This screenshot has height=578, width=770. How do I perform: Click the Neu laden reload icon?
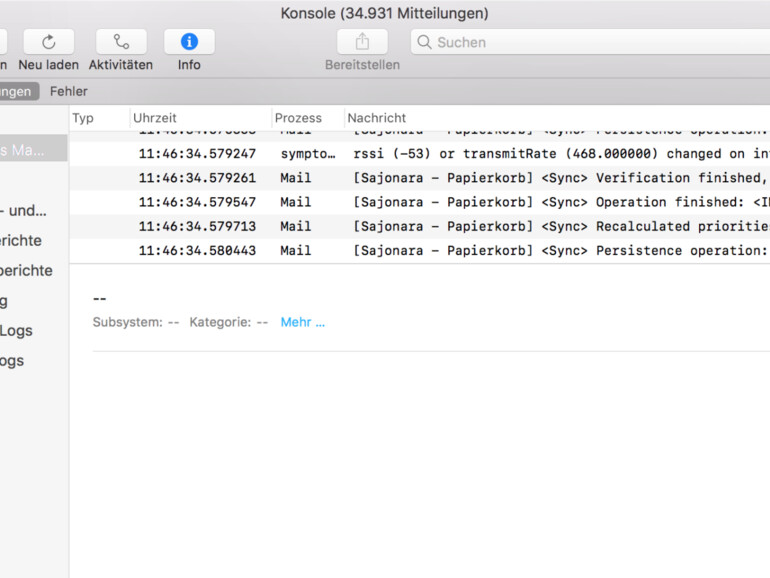tap(49, 42)
